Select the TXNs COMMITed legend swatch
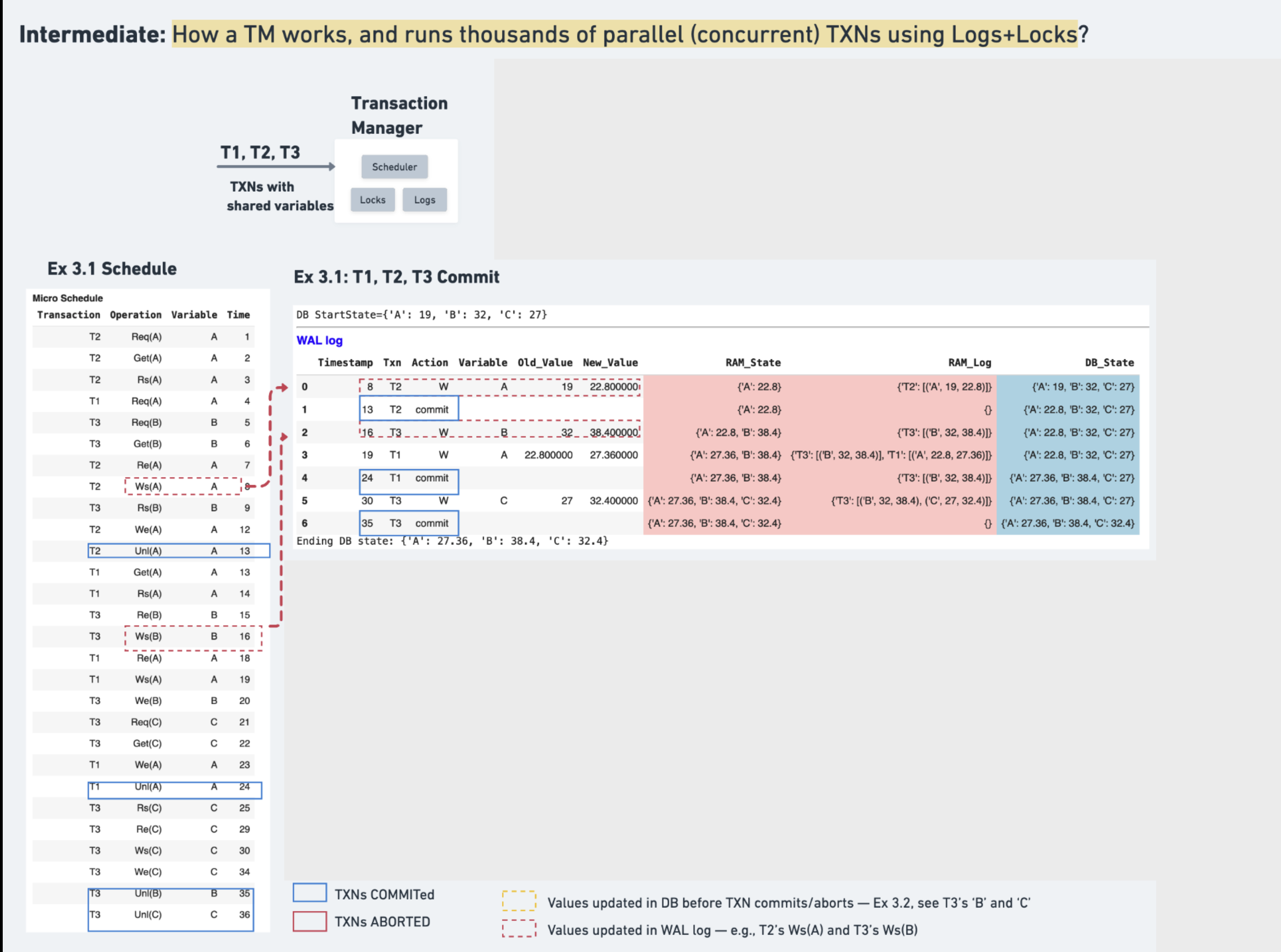This screenshot has width=1281, height=952. 310,893
